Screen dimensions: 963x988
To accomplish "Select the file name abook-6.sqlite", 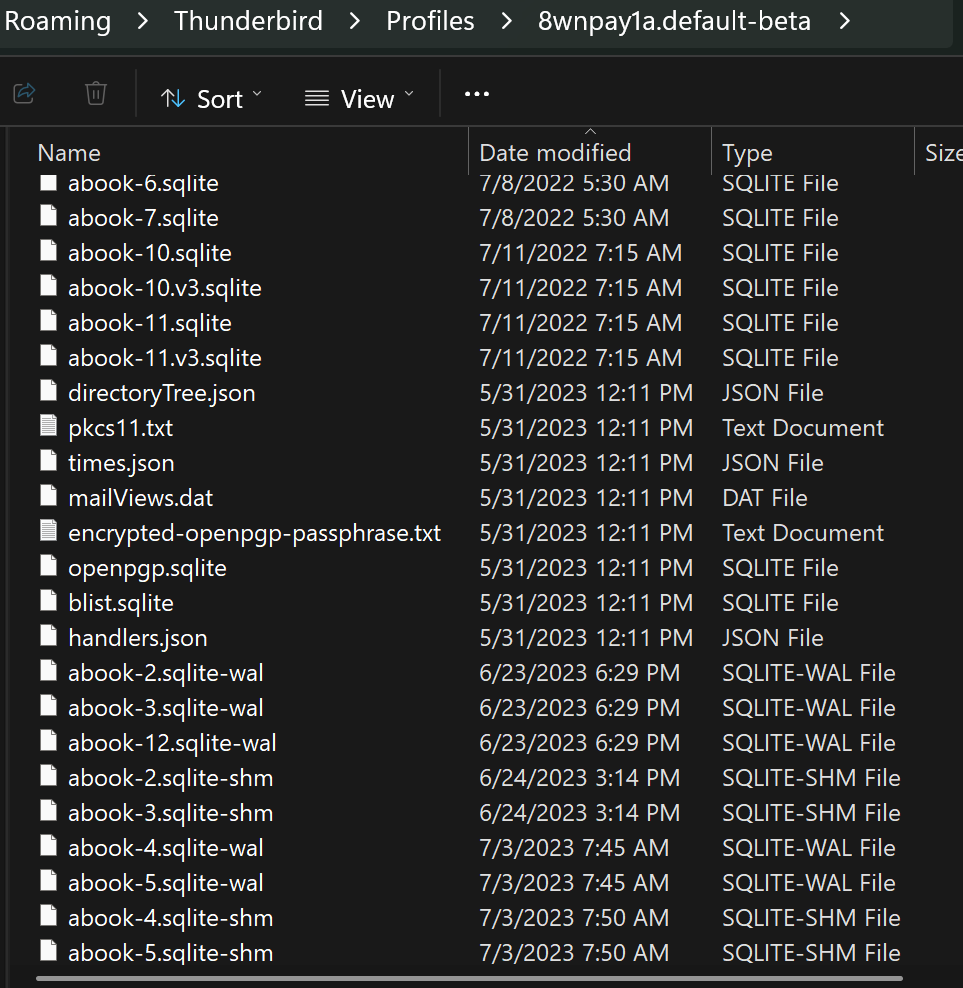I will (x=143, y=183).
